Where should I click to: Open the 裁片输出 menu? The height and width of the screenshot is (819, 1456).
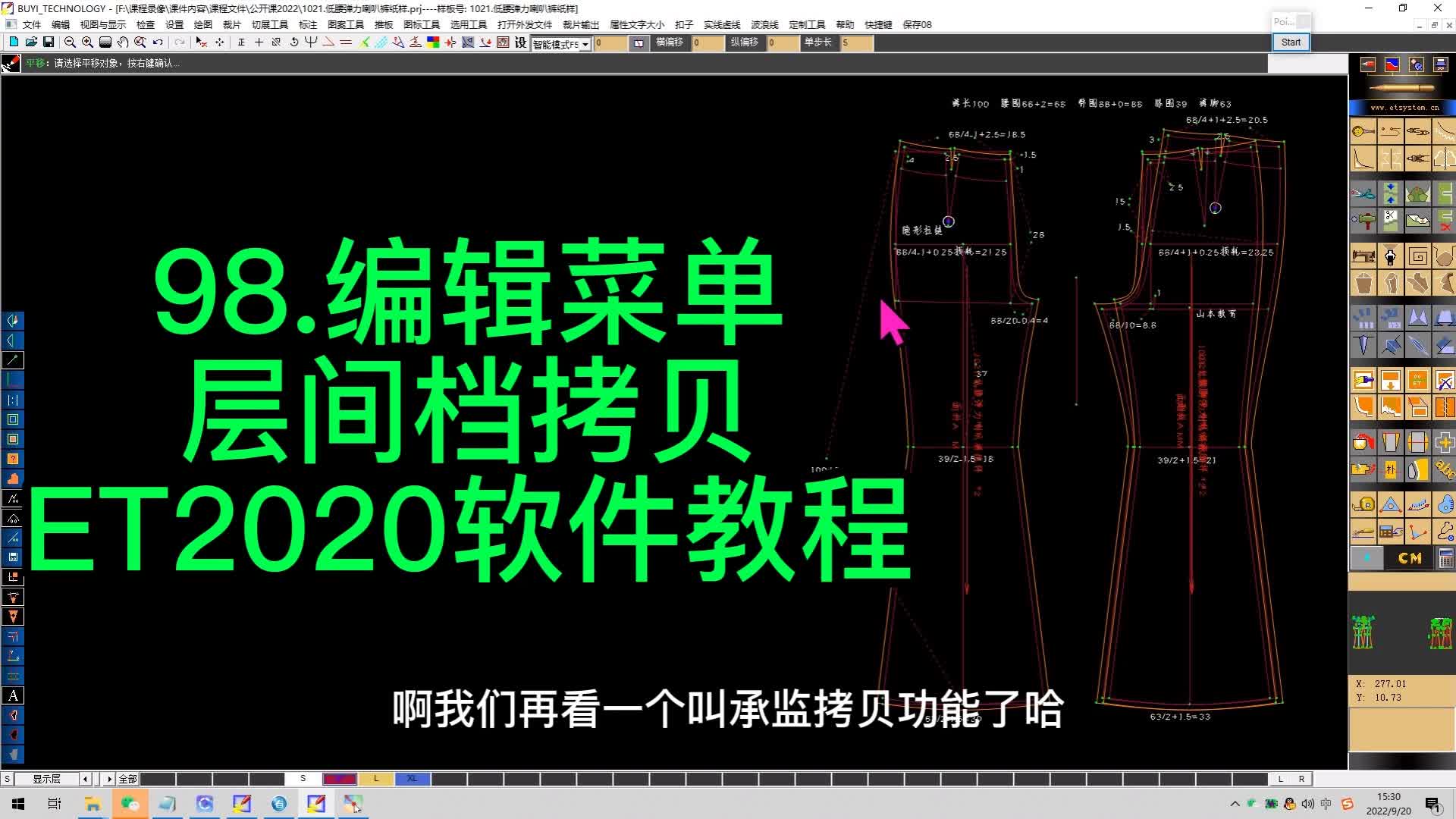click(581, 24)
